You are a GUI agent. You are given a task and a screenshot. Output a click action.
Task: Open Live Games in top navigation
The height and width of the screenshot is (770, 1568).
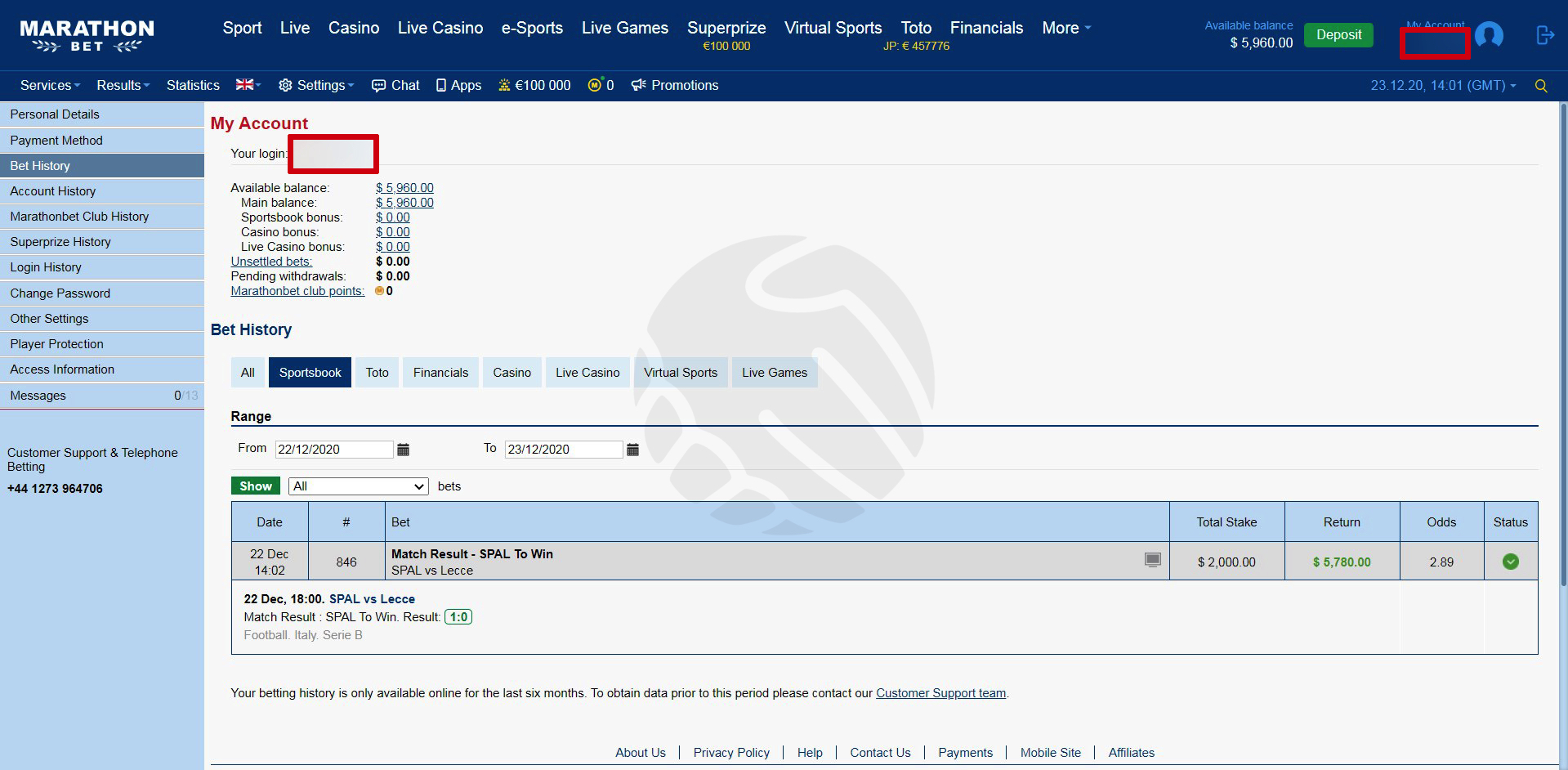click(x=625, y=28)
